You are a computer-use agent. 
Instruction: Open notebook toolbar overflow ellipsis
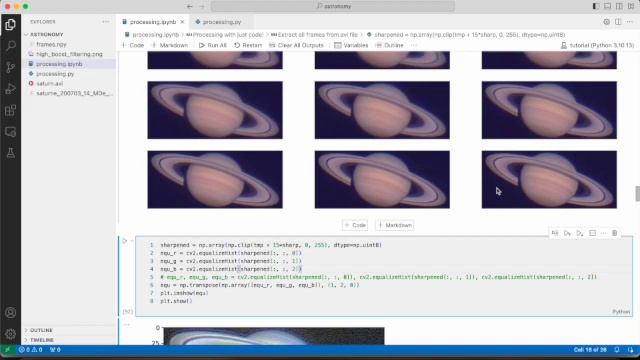[x=414, y=45]
